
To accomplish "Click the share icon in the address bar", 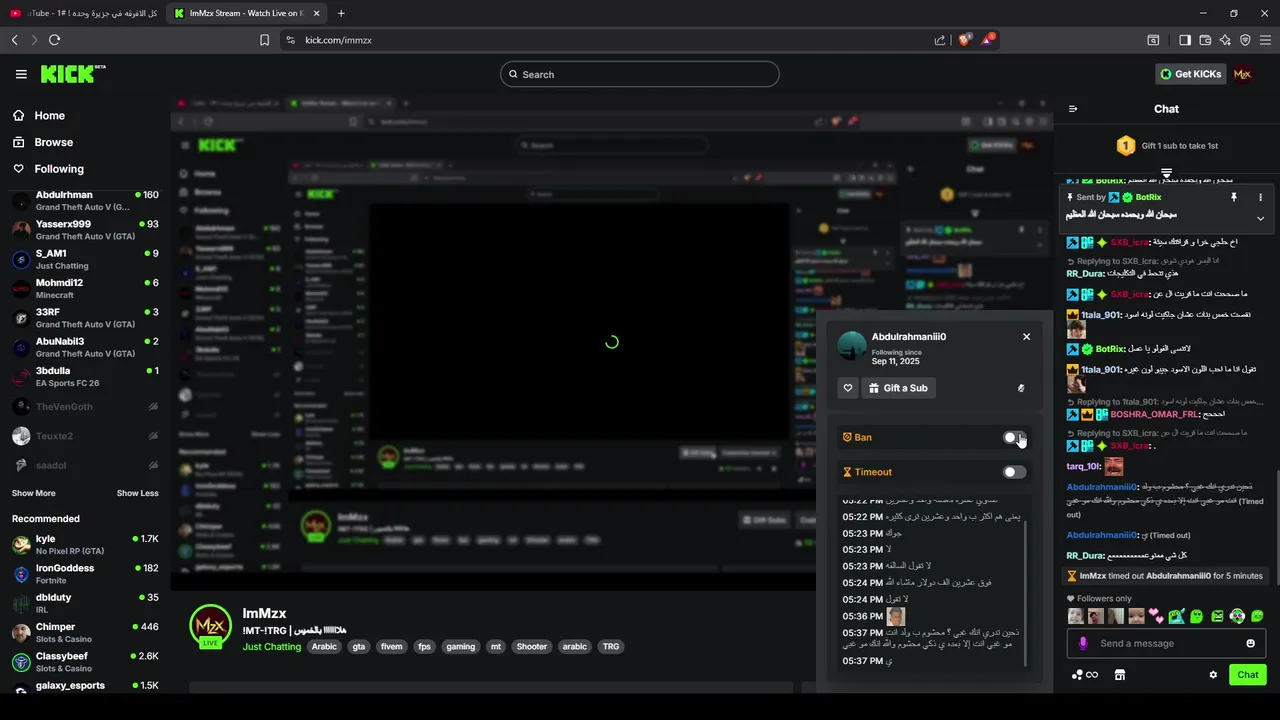I will click(940, 40).
